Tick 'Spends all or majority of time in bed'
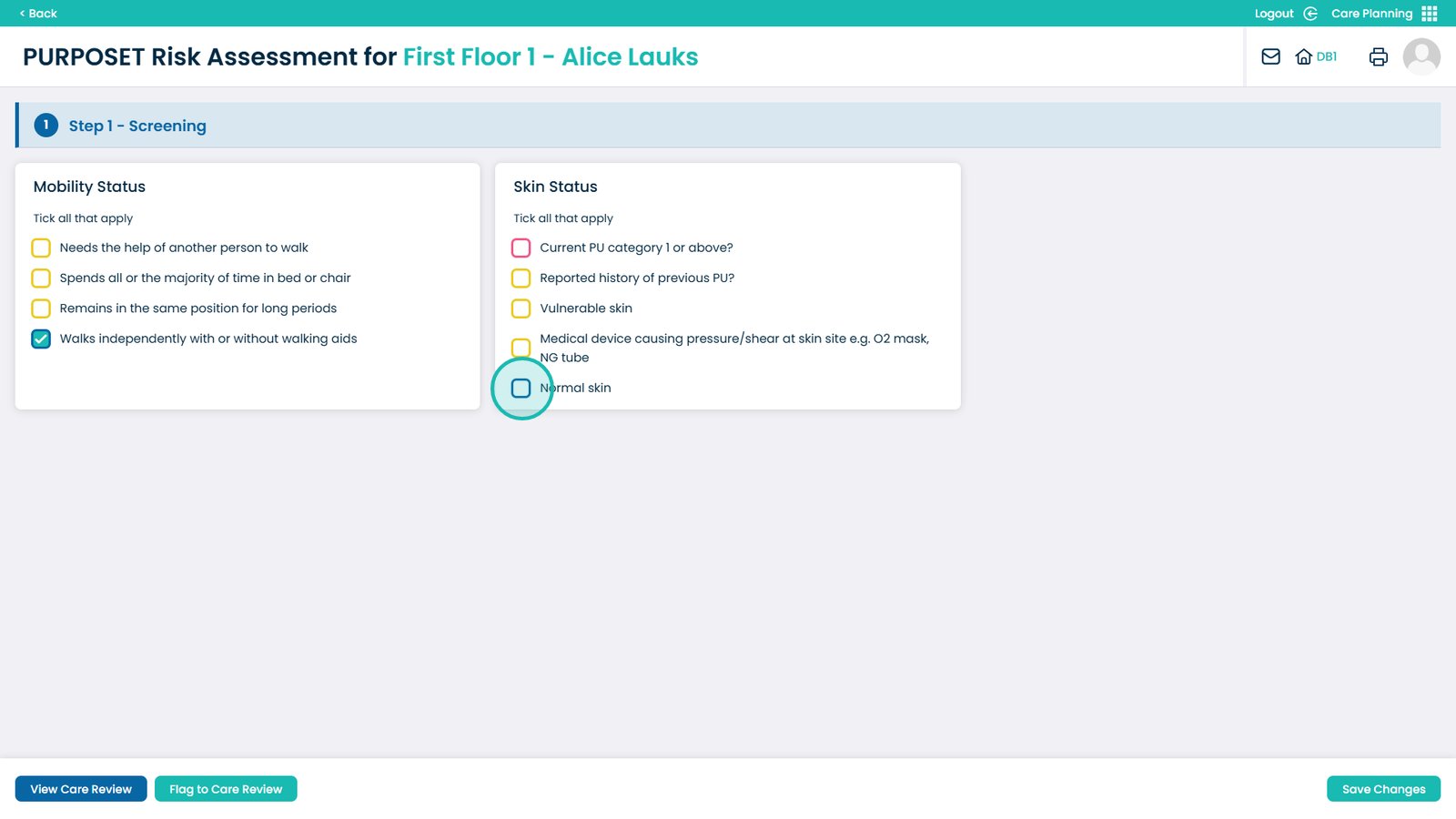Viewport: 1456px width, 819px height. click(41, 278)
